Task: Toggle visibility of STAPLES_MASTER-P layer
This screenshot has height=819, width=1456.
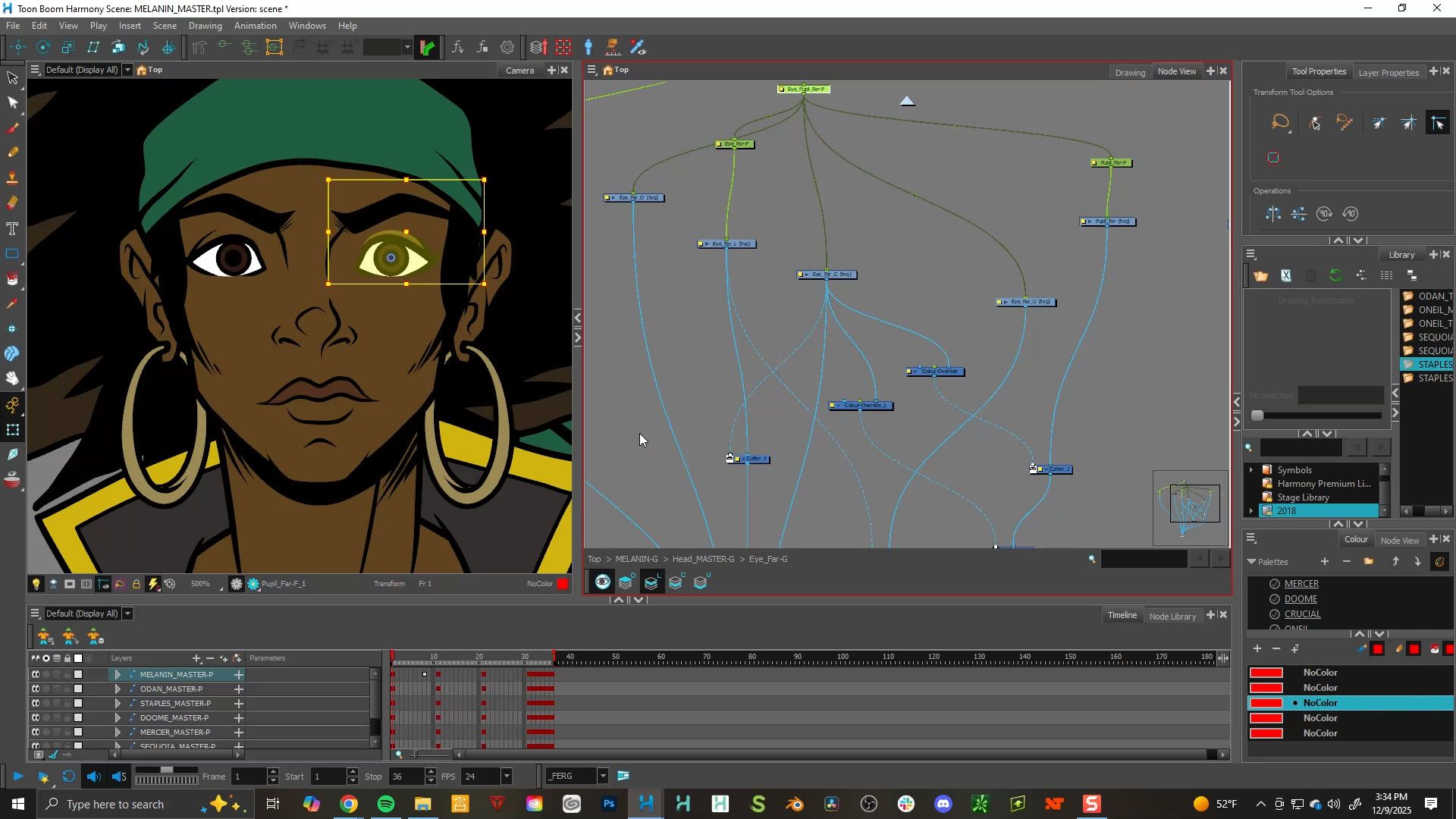Action: click(x=36, y=703)
